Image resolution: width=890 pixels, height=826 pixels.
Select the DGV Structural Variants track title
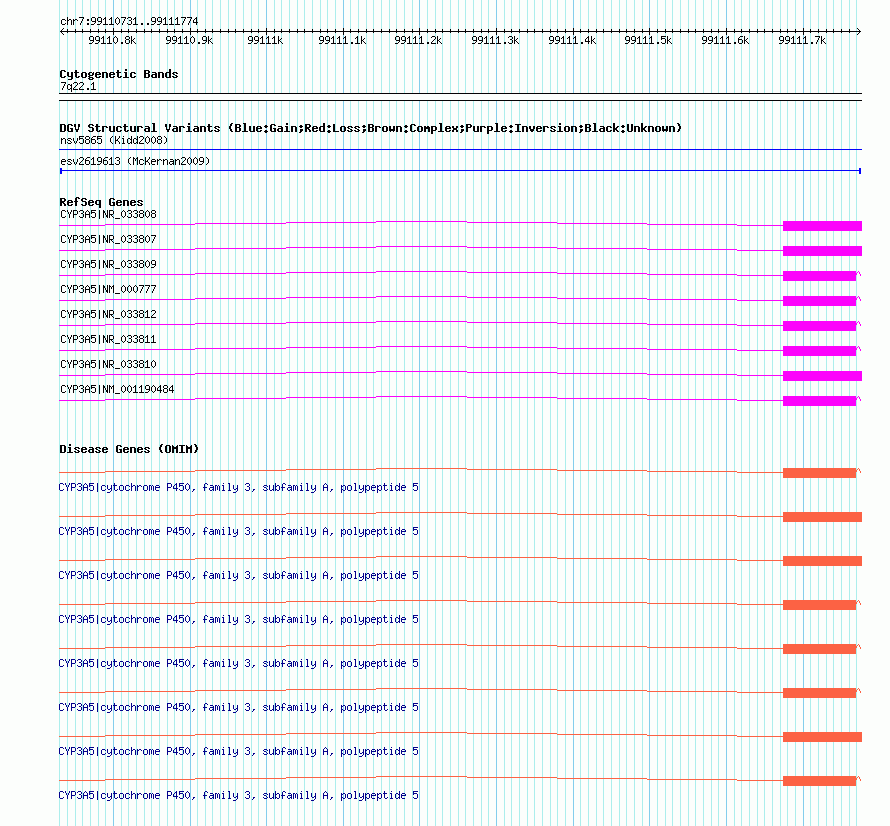coord(370,128)
